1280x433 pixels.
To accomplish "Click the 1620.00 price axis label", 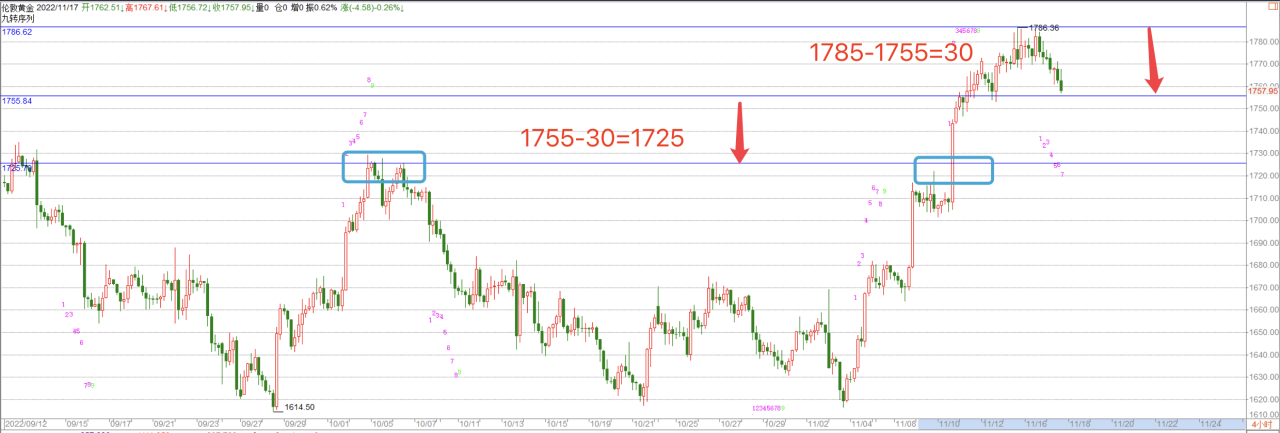I will click(1263, 399).
